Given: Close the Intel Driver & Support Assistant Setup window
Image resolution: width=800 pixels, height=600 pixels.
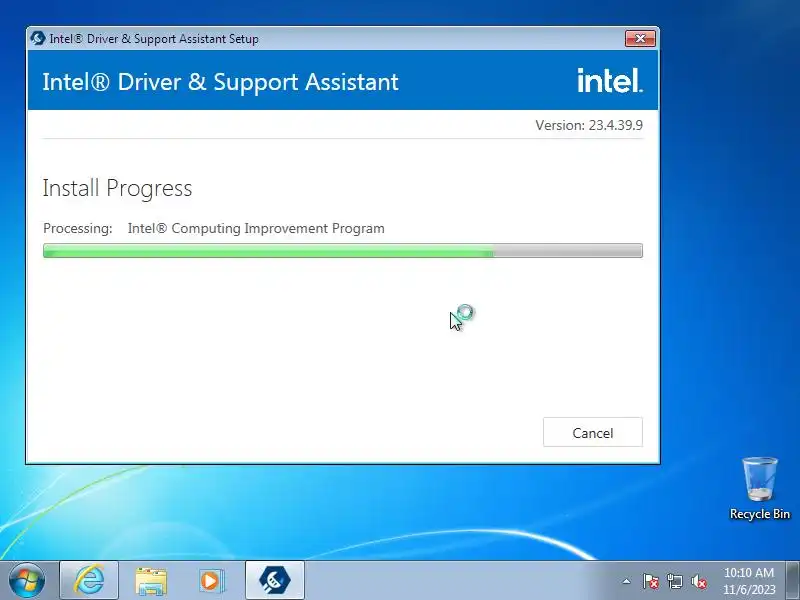Looking at the screenshot, I should 640,38.
